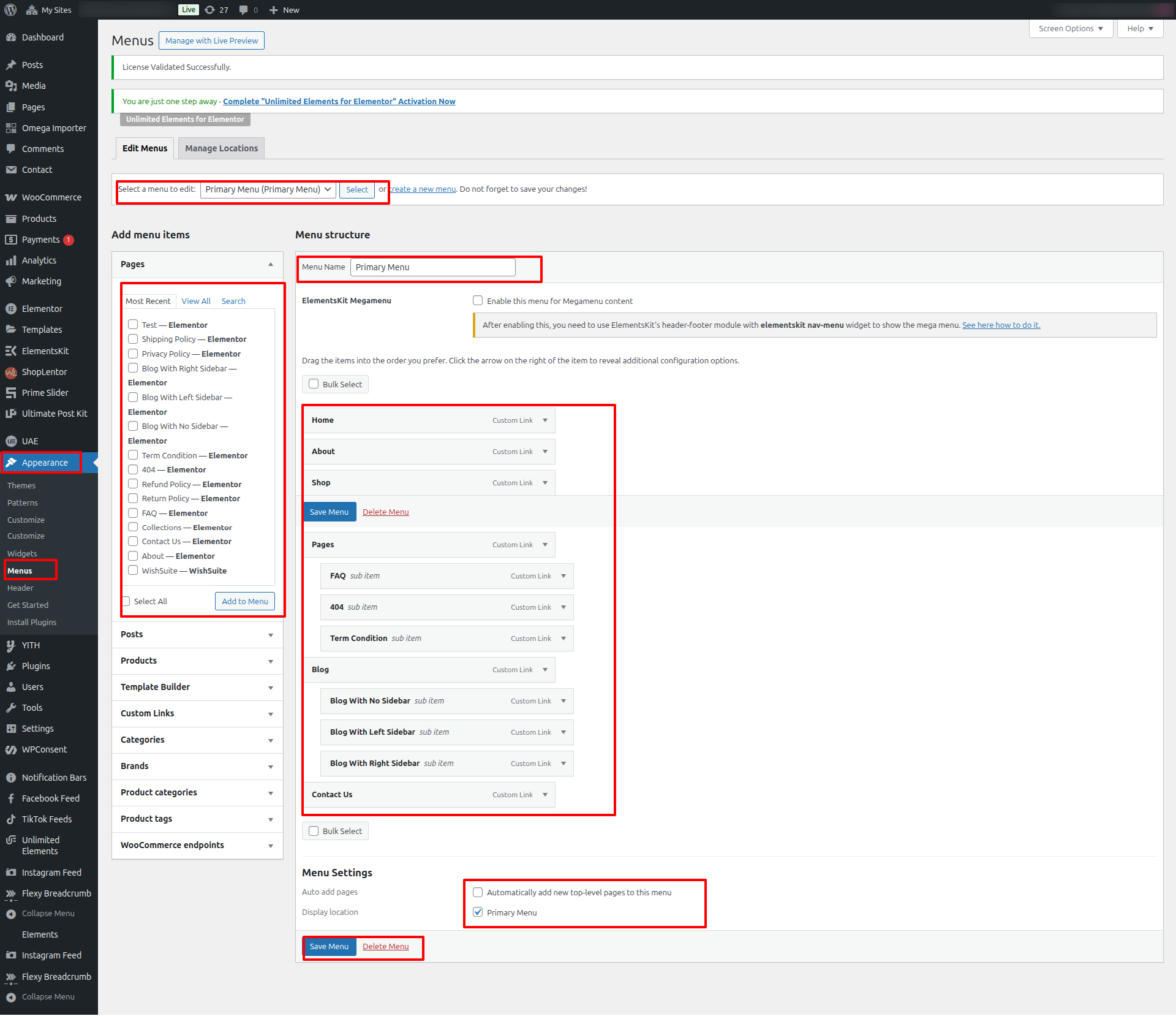This screenshot has height=1016, width=1176.
Task: Expand the Products menu items panel
Action: (270, 661)
